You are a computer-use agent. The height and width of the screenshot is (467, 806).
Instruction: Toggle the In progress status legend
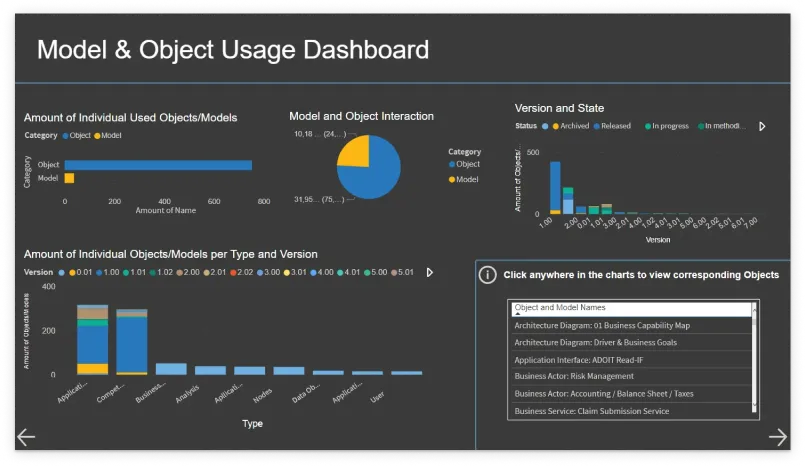click(667, 126)
